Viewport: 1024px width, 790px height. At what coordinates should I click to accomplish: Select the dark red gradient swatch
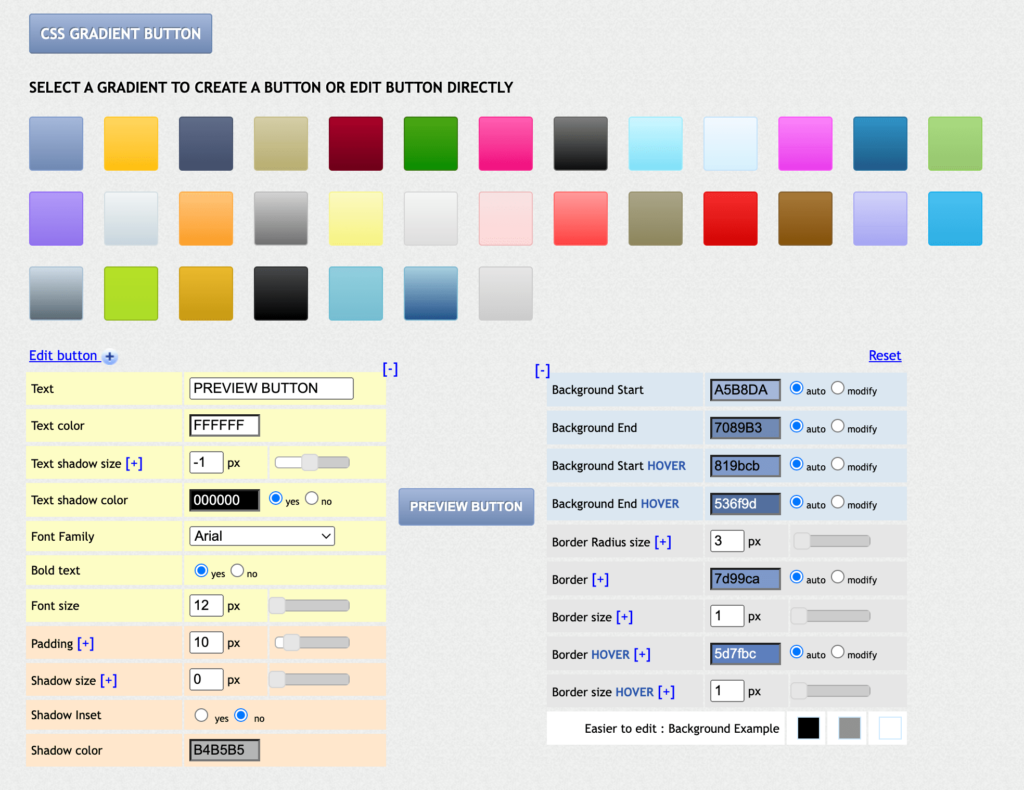pyautogui.click(x=356, y=144)
